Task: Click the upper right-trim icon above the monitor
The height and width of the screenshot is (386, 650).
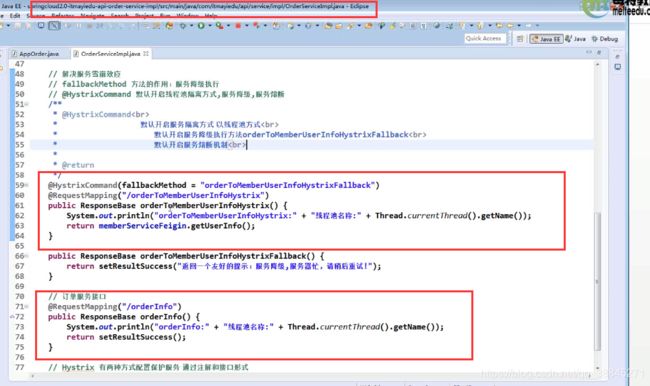Action: [x=617, y=56]
